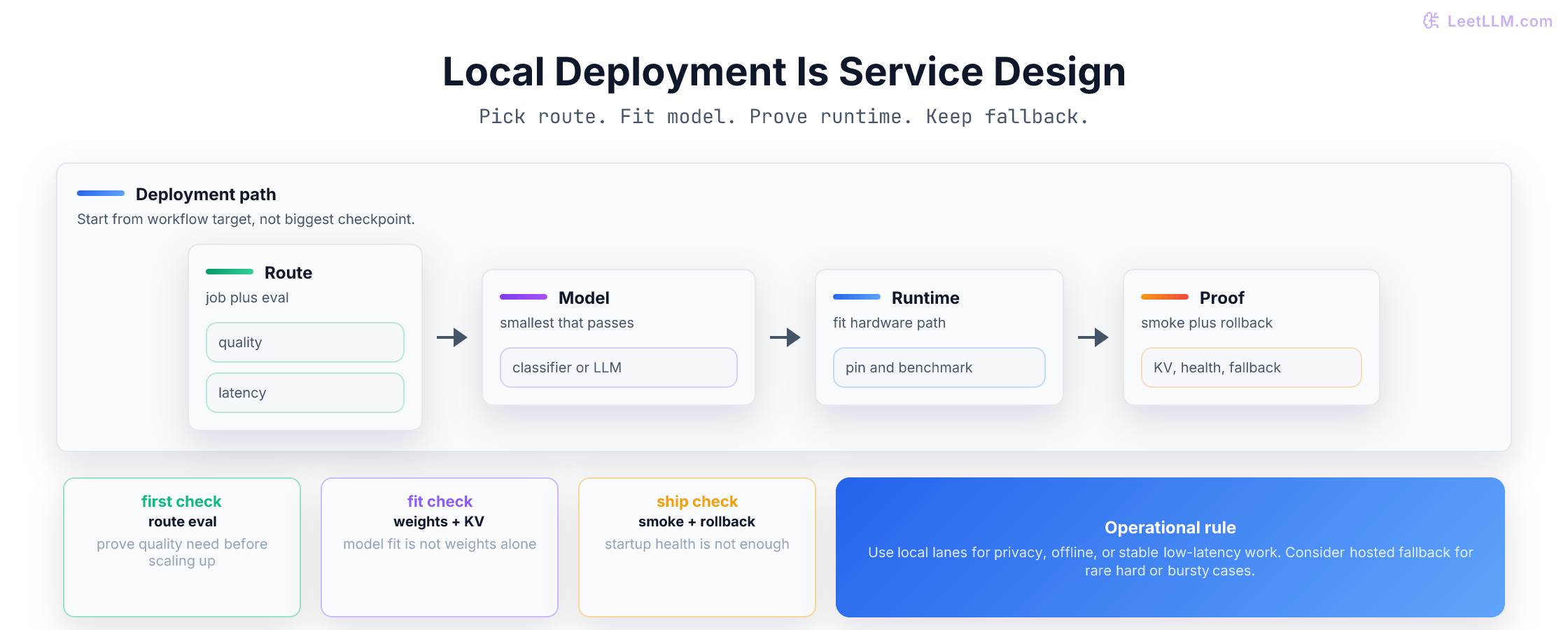The height and width of the screenshot is (630, 1568).
Task: Click the 'Model' card title
Action: (x=584, y=298)
